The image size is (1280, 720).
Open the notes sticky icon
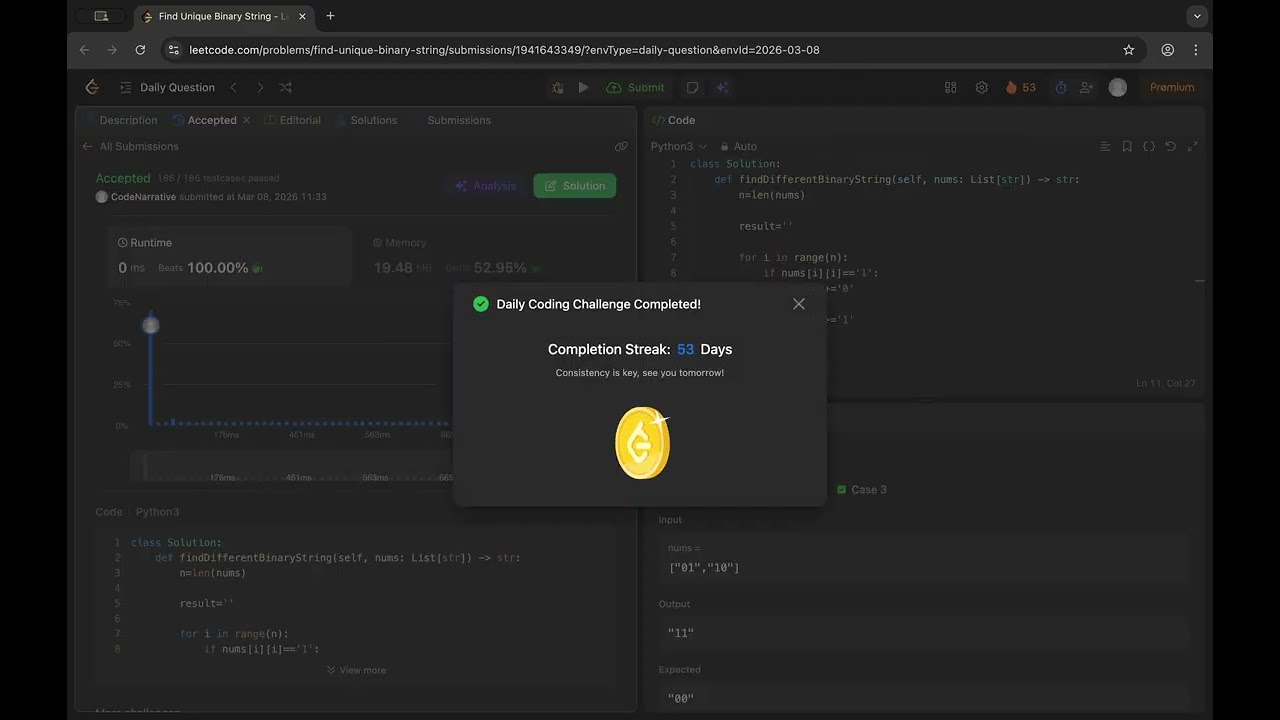692,87
